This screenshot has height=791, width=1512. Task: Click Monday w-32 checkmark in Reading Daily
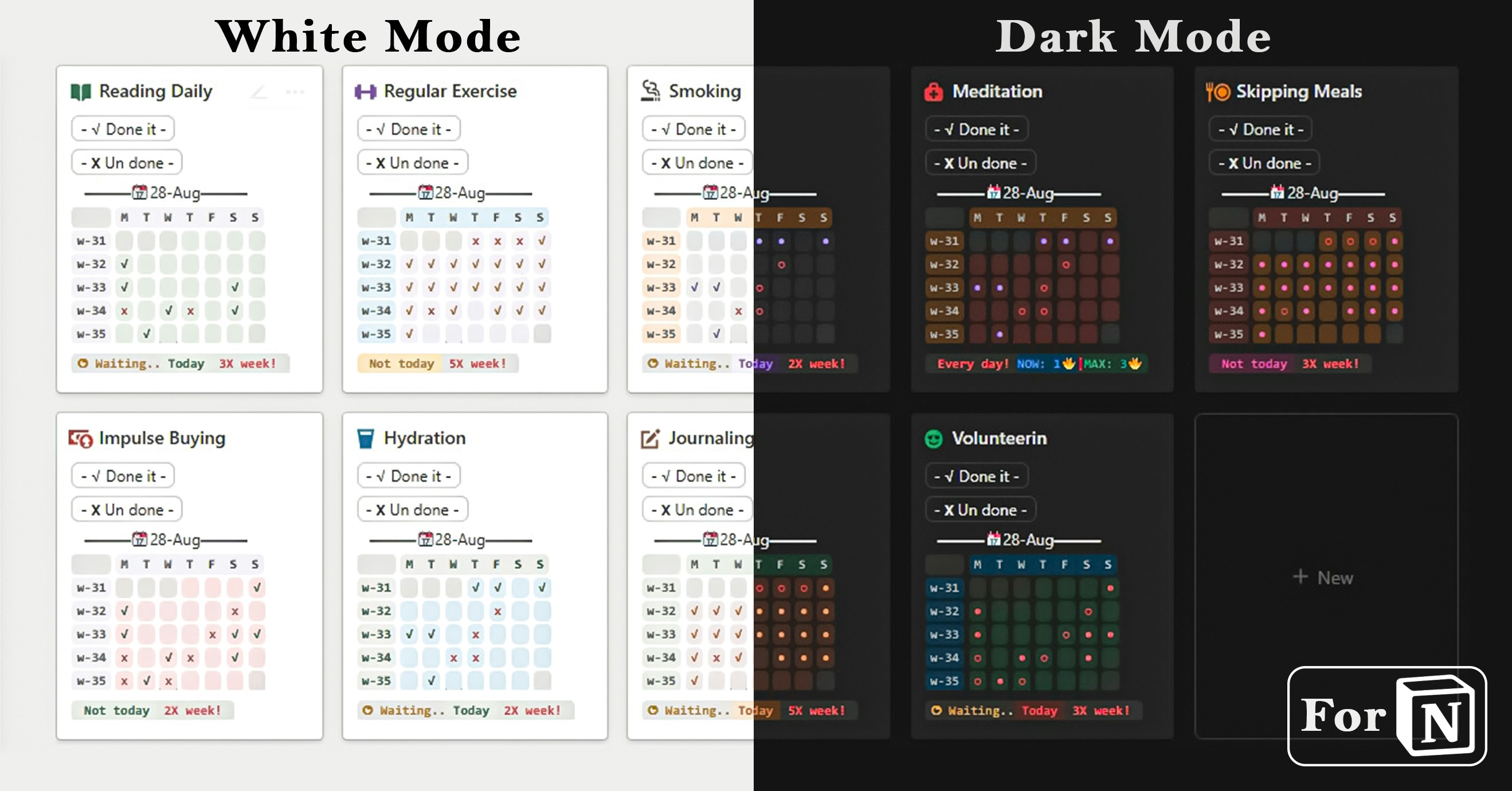pos(124,264)
